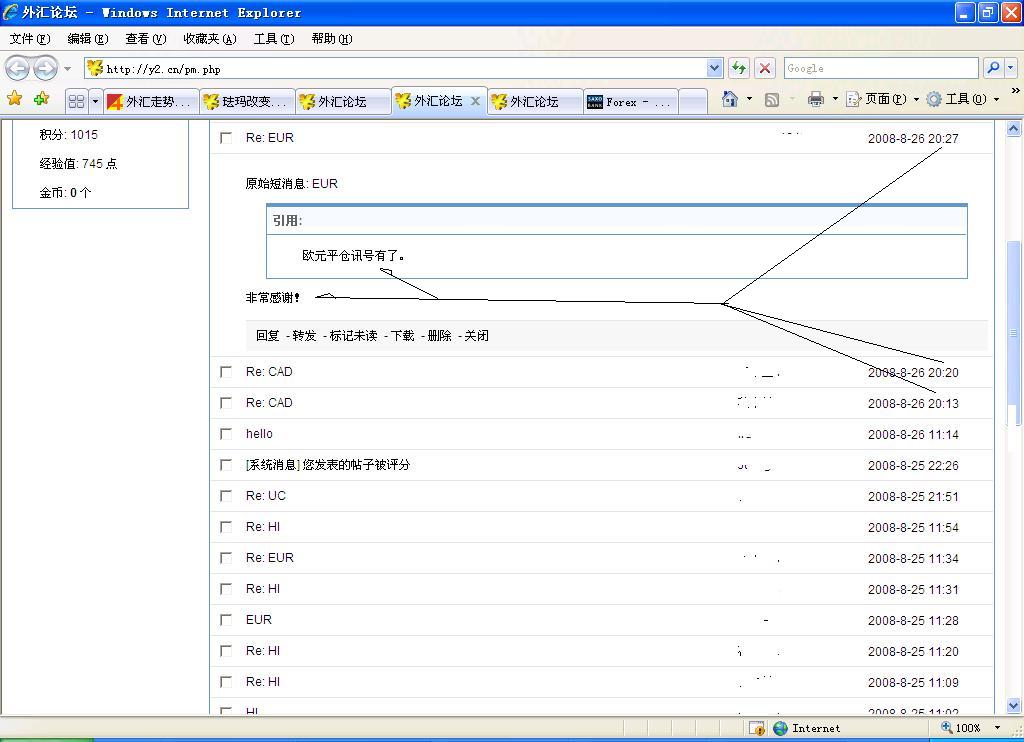
Task: Click the Internet Explorer title bar icon
Action: (x=10, y=12)
